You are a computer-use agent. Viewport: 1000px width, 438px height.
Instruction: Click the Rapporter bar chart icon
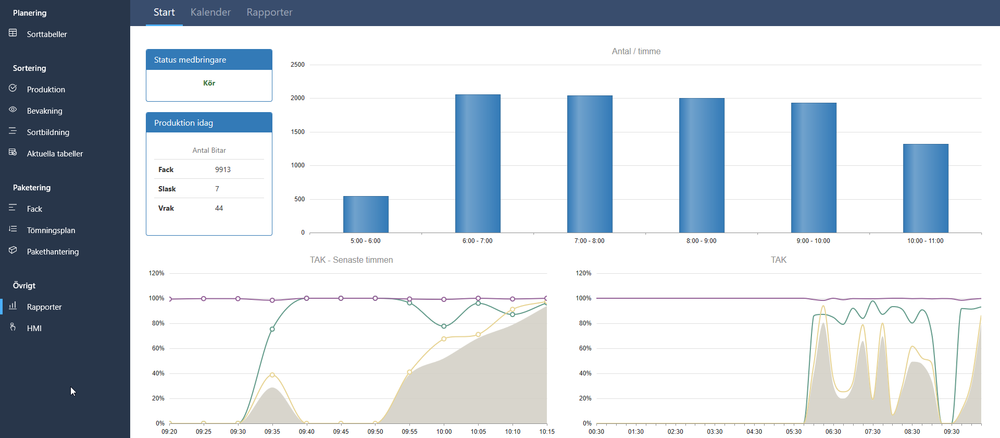[13, 306]
